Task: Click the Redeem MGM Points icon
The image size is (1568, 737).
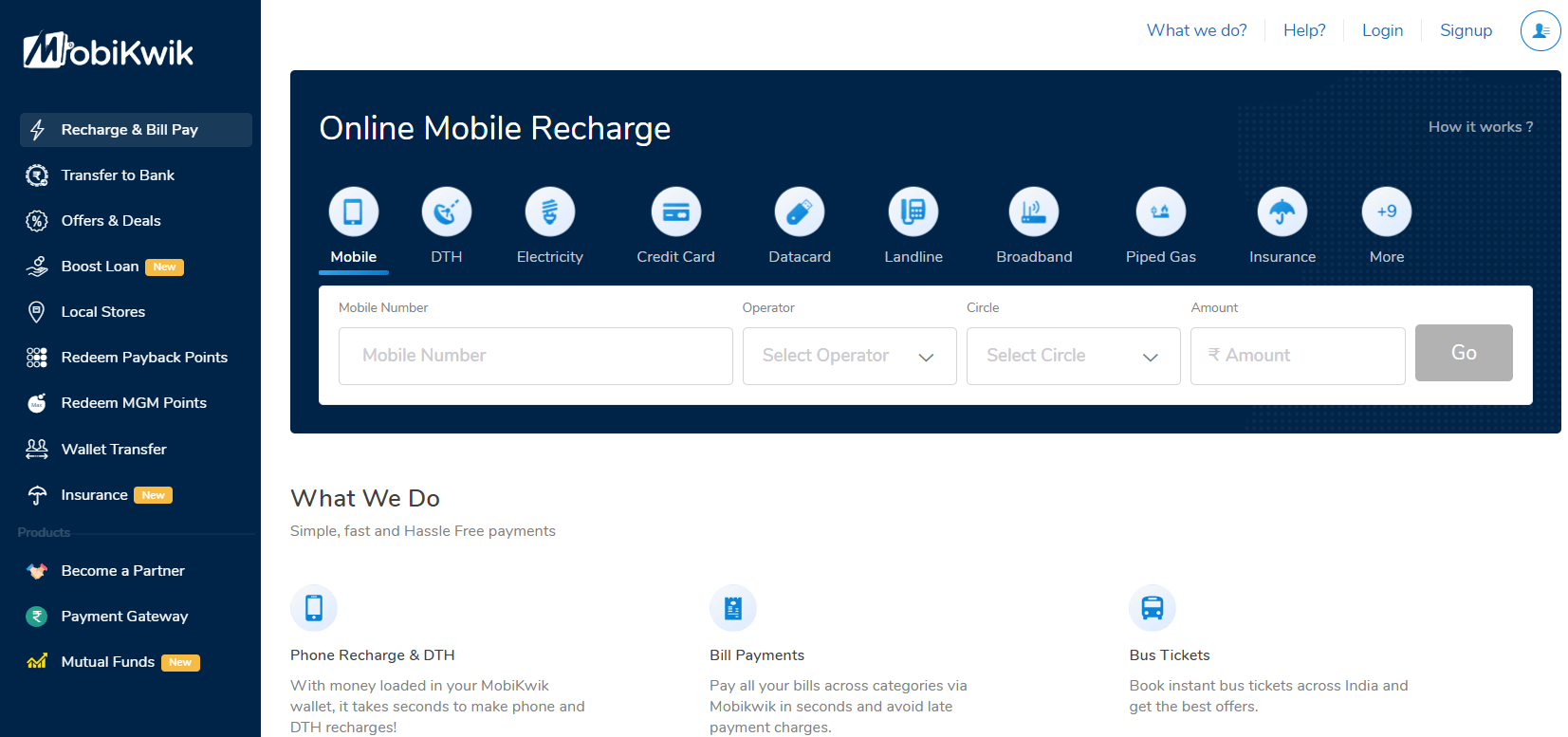Action: point(37,403)
